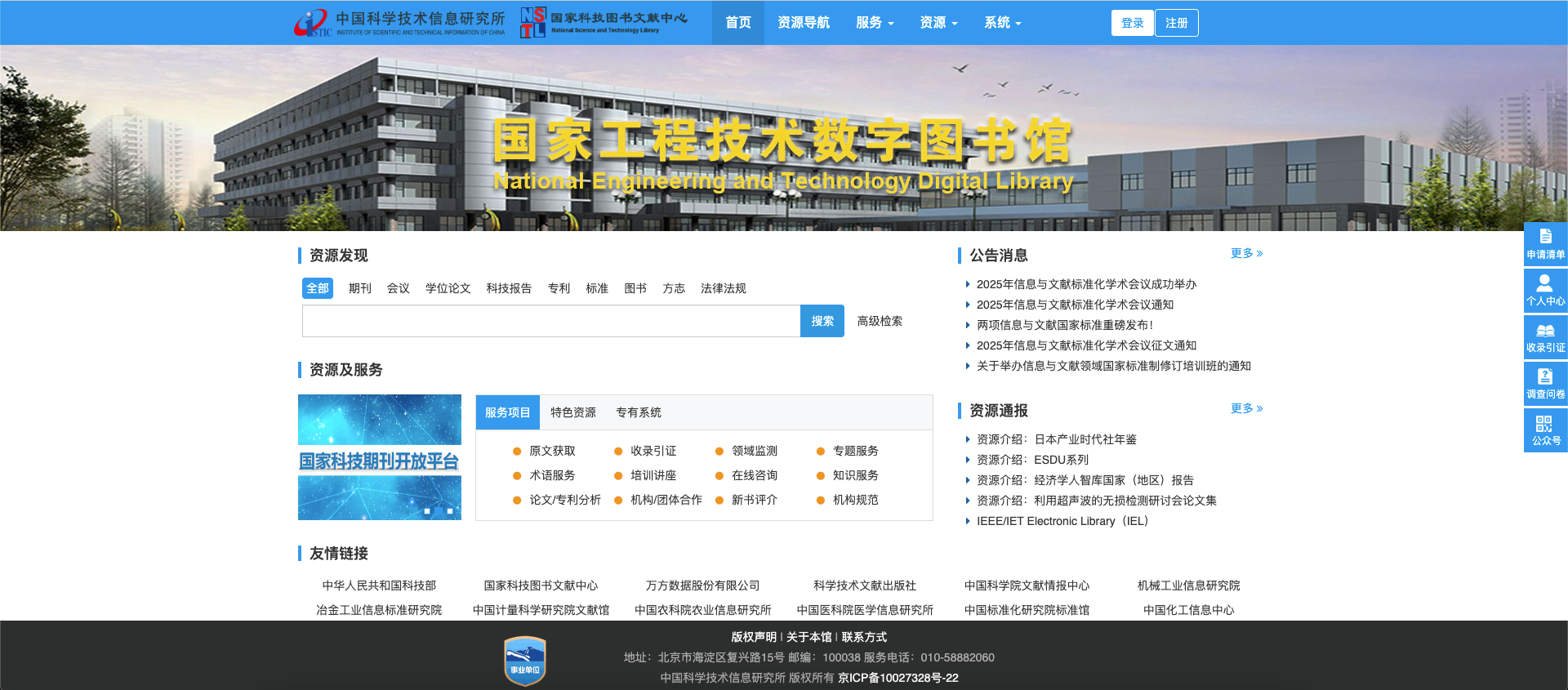The width and height of the screenshot is (1568, 690).
Task: Open the 原文获取 service link
Action: click(x=552, y=451)
